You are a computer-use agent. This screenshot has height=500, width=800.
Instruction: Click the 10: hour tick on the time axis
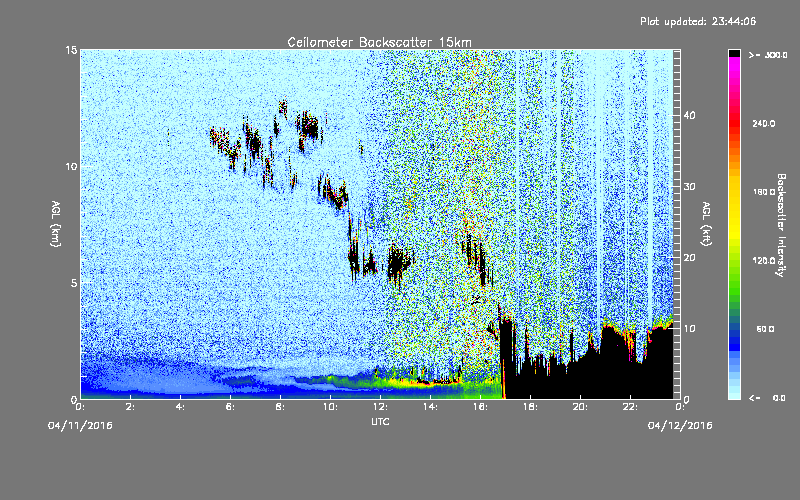(x=330, y=407)
